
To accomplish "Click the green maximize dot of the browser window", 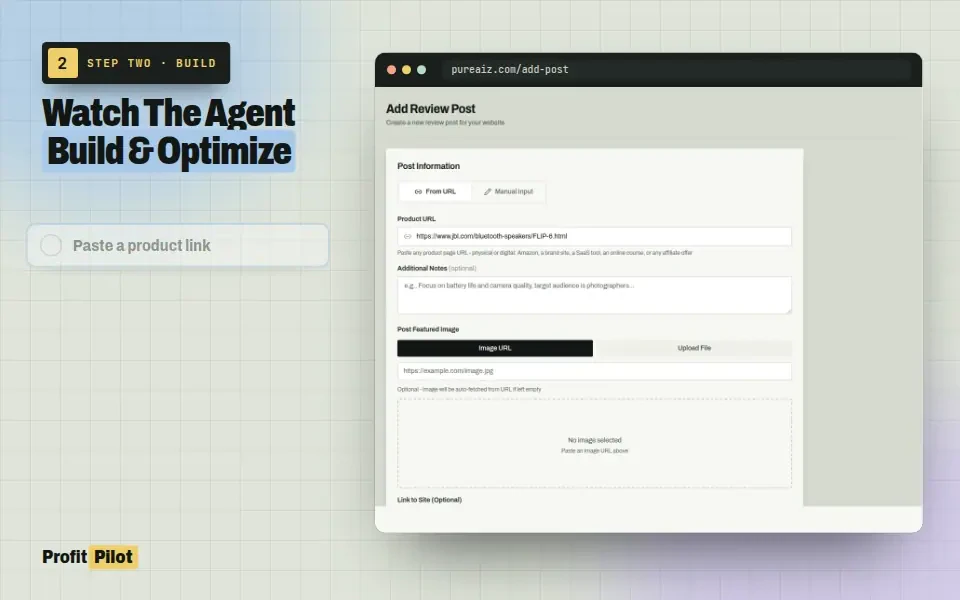I will [x=422, y=70].
